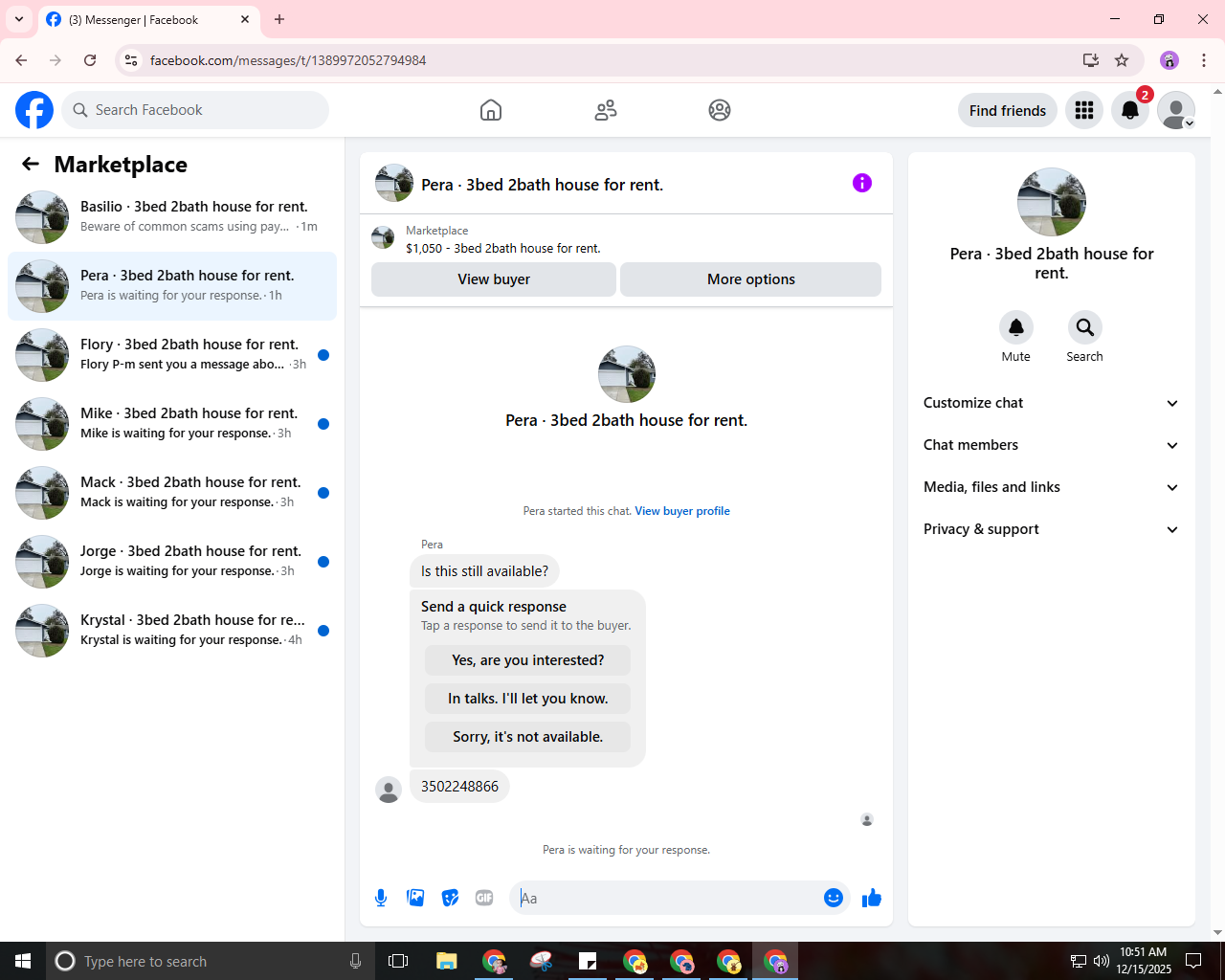
Task: Send quick reply 'Yes, are you interested?'
Action: click(x=528, y=660)
